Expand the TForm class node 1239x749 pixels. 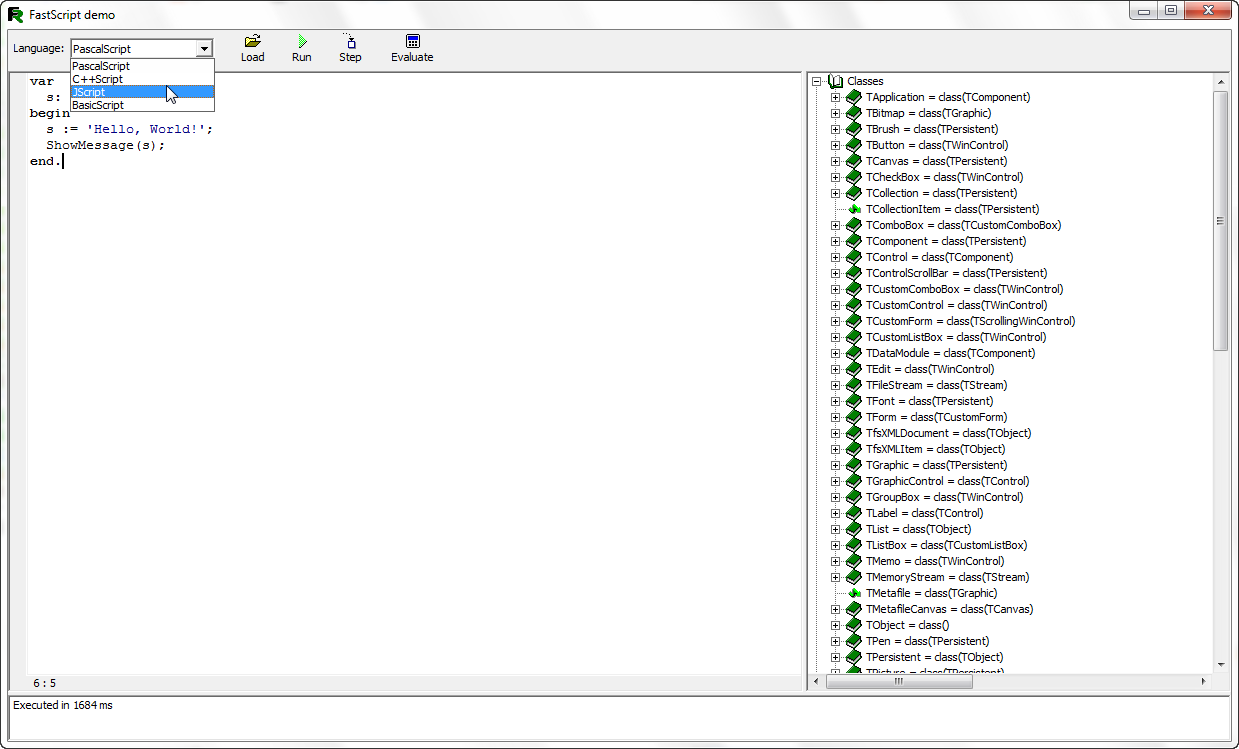[x=835, y=417]
